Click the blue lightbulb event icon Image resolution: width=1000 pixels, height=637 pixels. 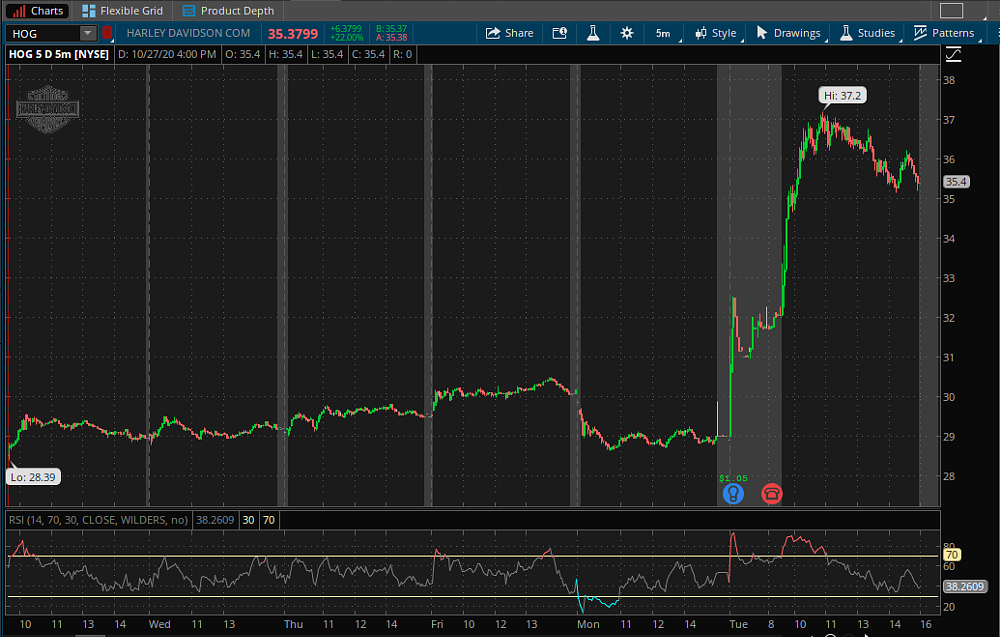click(733, 493)
